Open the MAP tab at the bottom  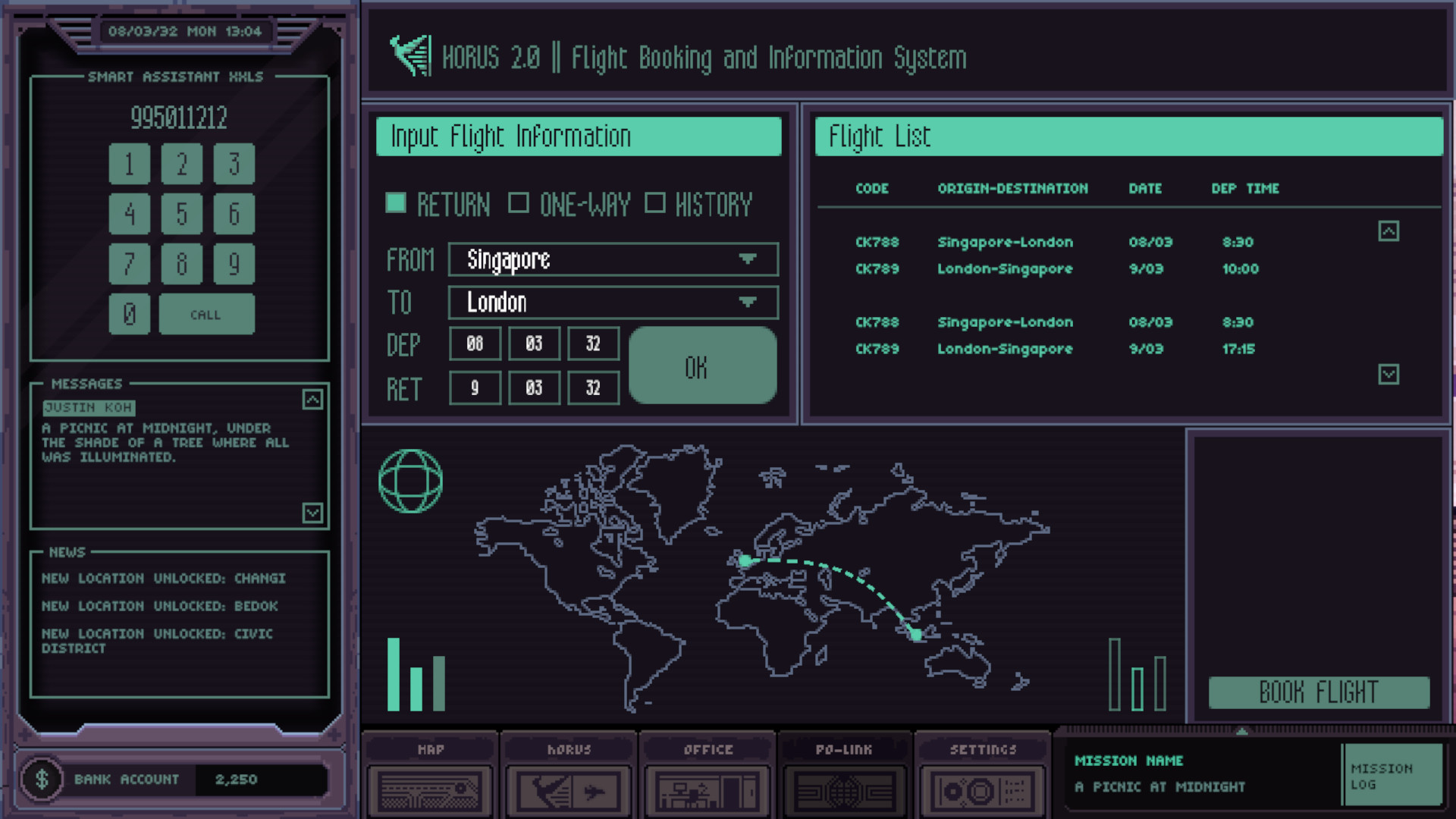429,789
